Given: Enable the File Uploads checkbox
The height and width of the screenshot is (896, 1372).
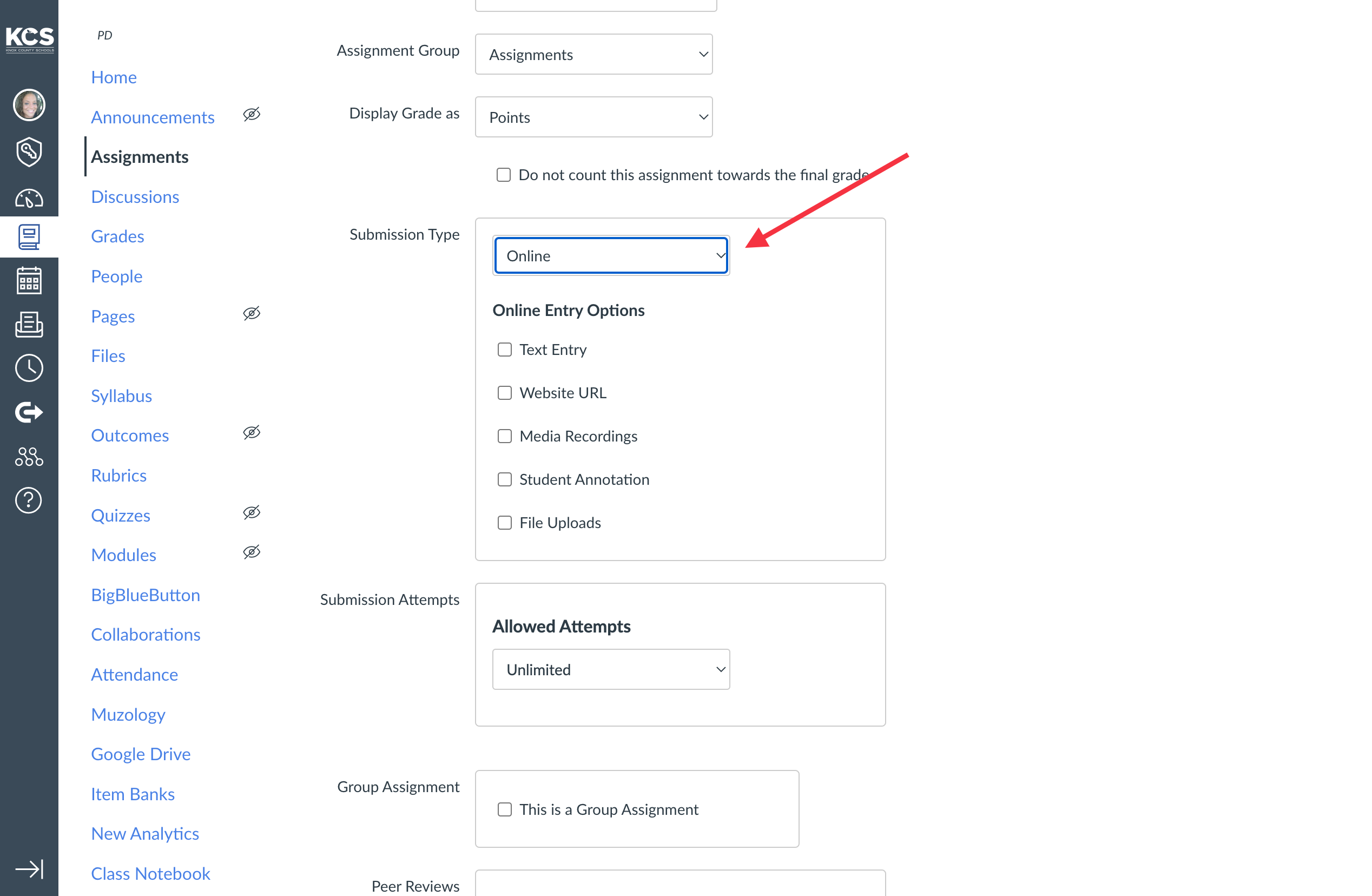Looking at the screenshot, I should tap(504, 522).
